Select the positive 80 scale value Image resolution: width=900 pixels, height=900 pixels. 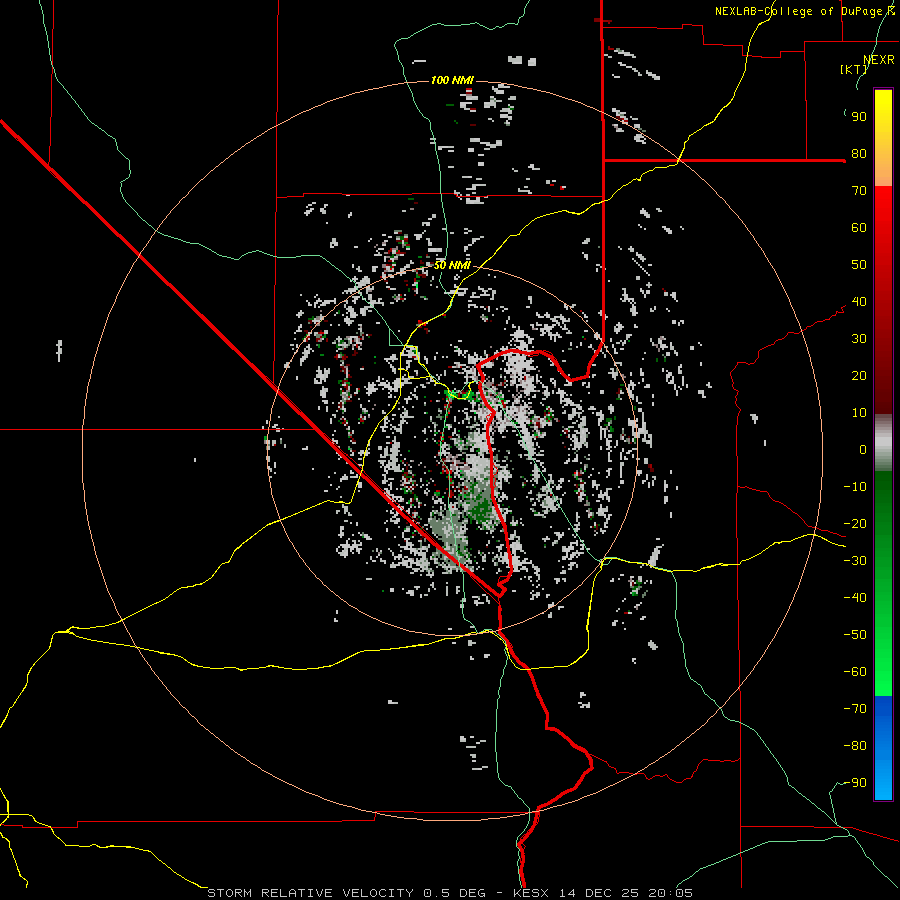click(x=859, y=154)
